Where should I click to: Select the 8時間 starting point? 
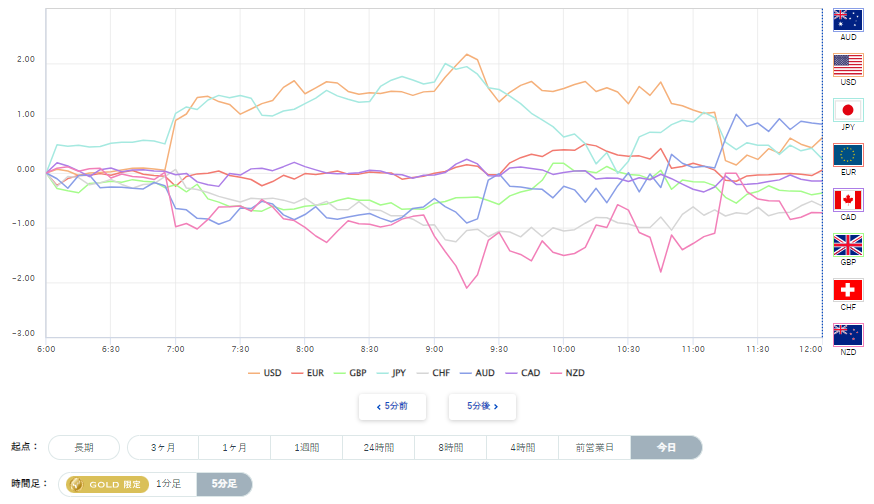pyautogui.click(x=450, y=448)
